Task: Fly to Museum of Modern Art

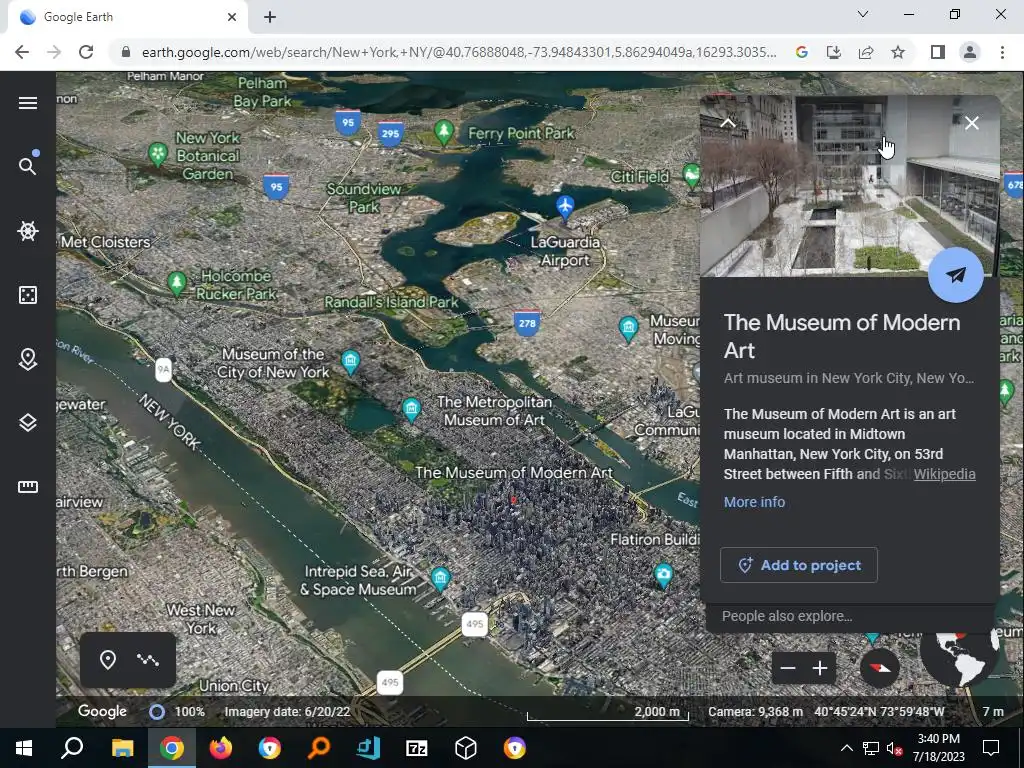Action: [955, 275]
